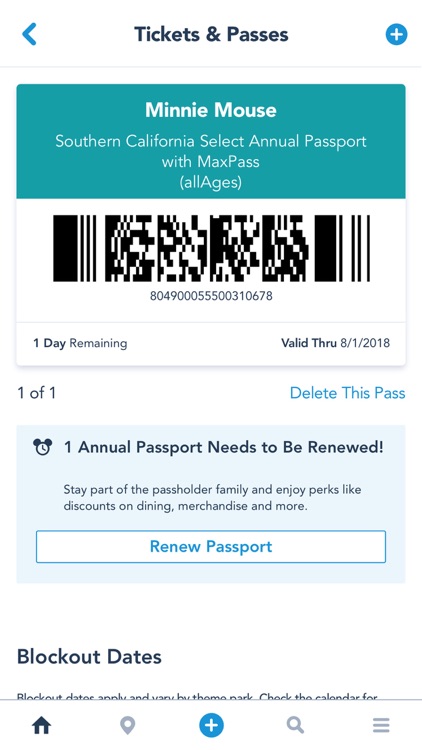This screenshot has width=422, height=750.
Task: Tap the passholder perks description text
Action: pos(212,498)
